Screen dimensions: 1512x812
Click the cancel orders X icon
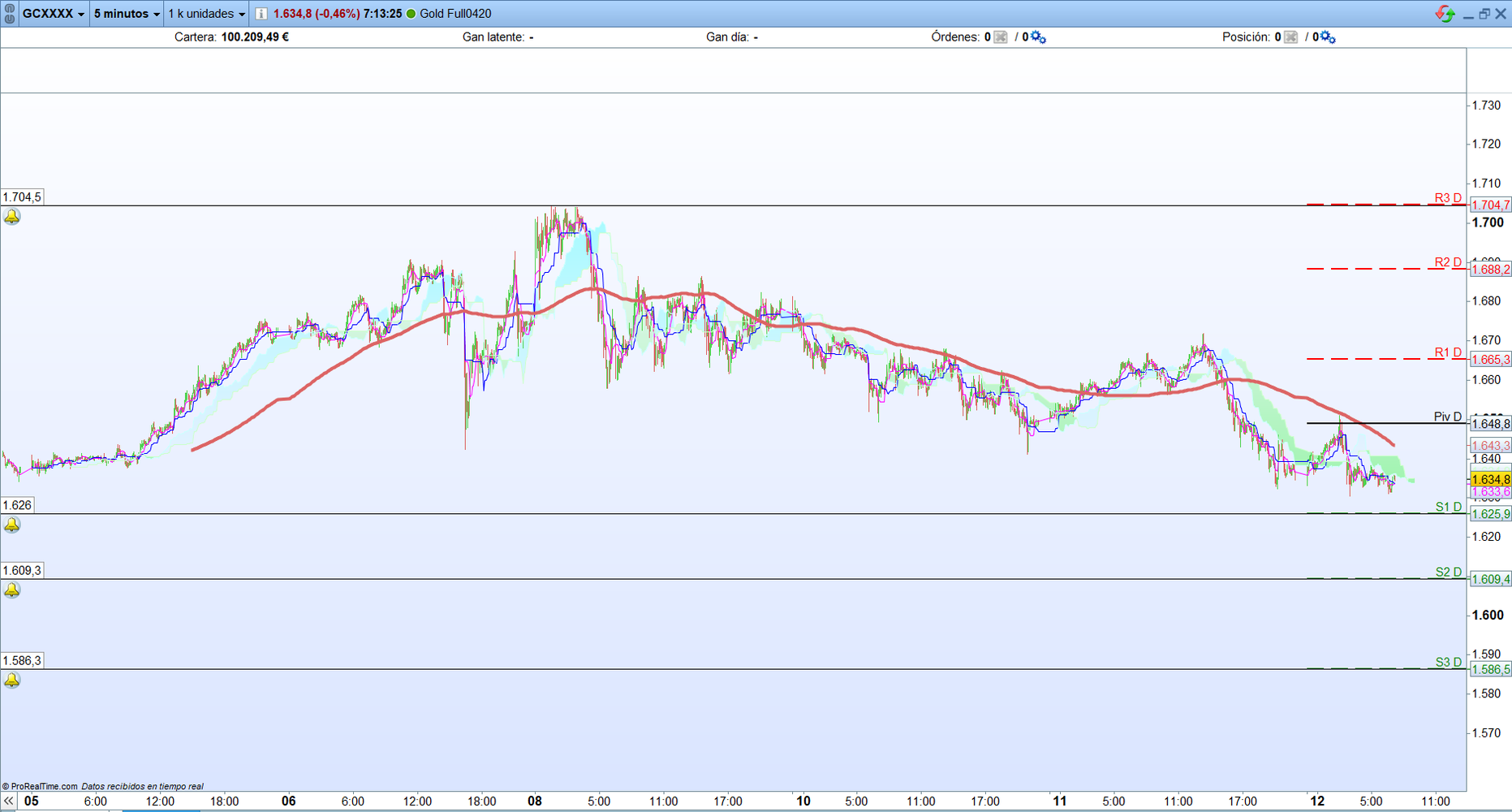pos(1001,37)
